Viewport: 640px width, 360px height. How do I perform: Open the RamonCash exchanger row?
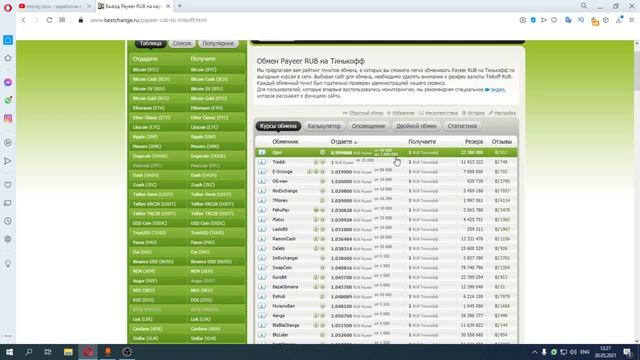tap(386, 239)
